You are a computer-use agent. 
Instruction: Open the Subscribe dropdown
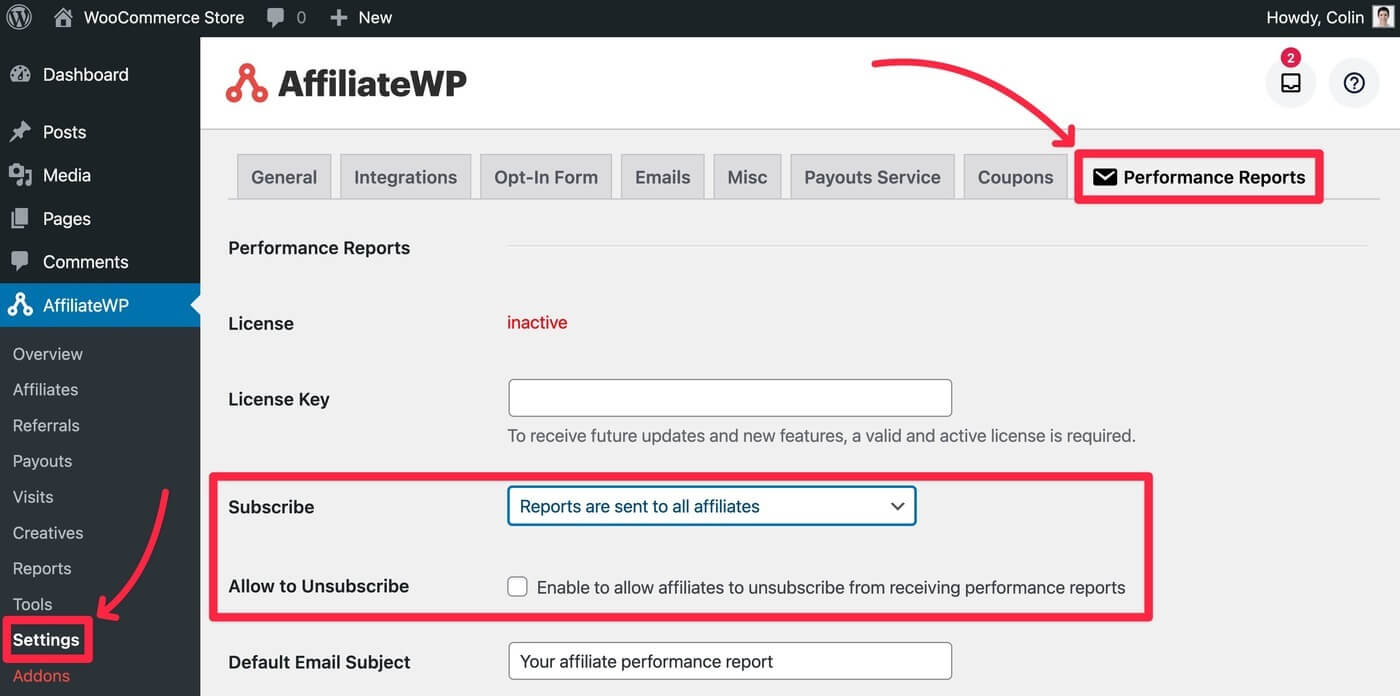click(712, 506)
